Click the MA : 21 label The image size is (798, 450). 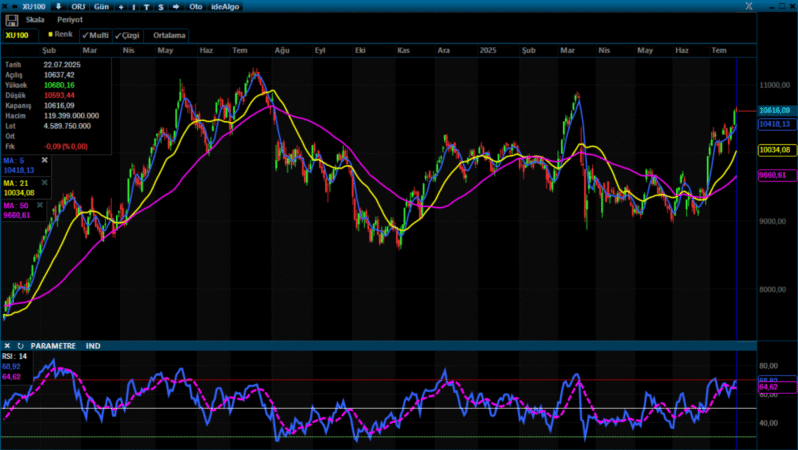(x=16, y=183)
